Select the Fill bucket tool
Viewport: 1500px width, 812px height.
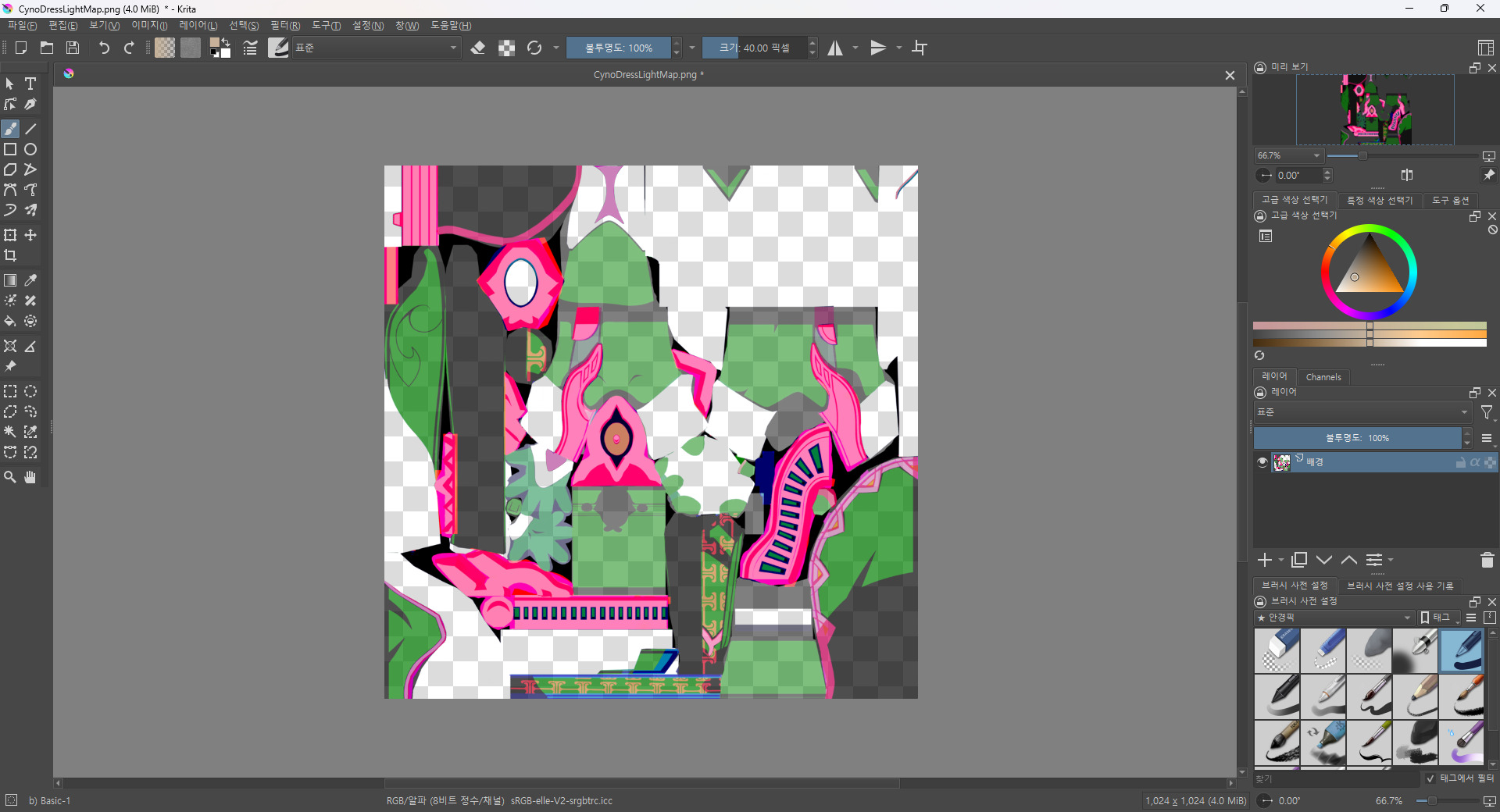tap(10, 321)
